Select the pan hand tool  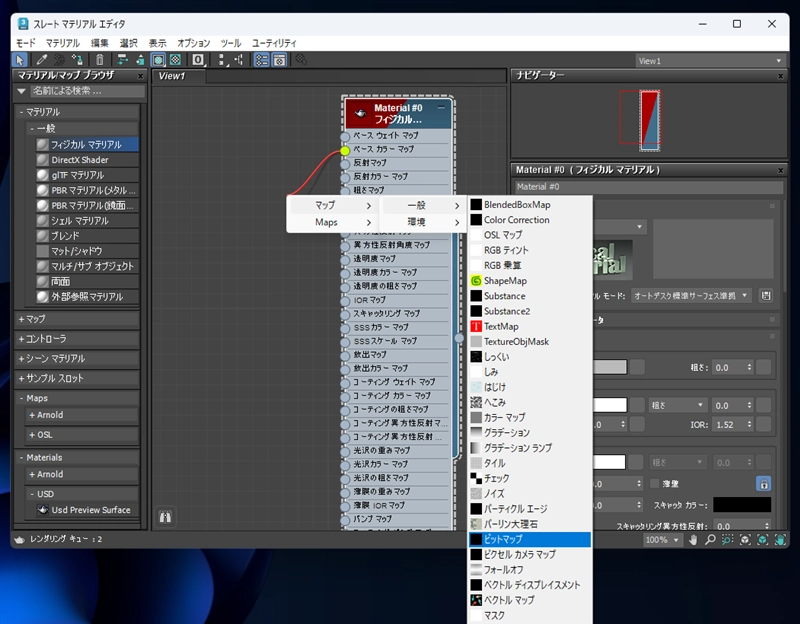click(691, 540)
